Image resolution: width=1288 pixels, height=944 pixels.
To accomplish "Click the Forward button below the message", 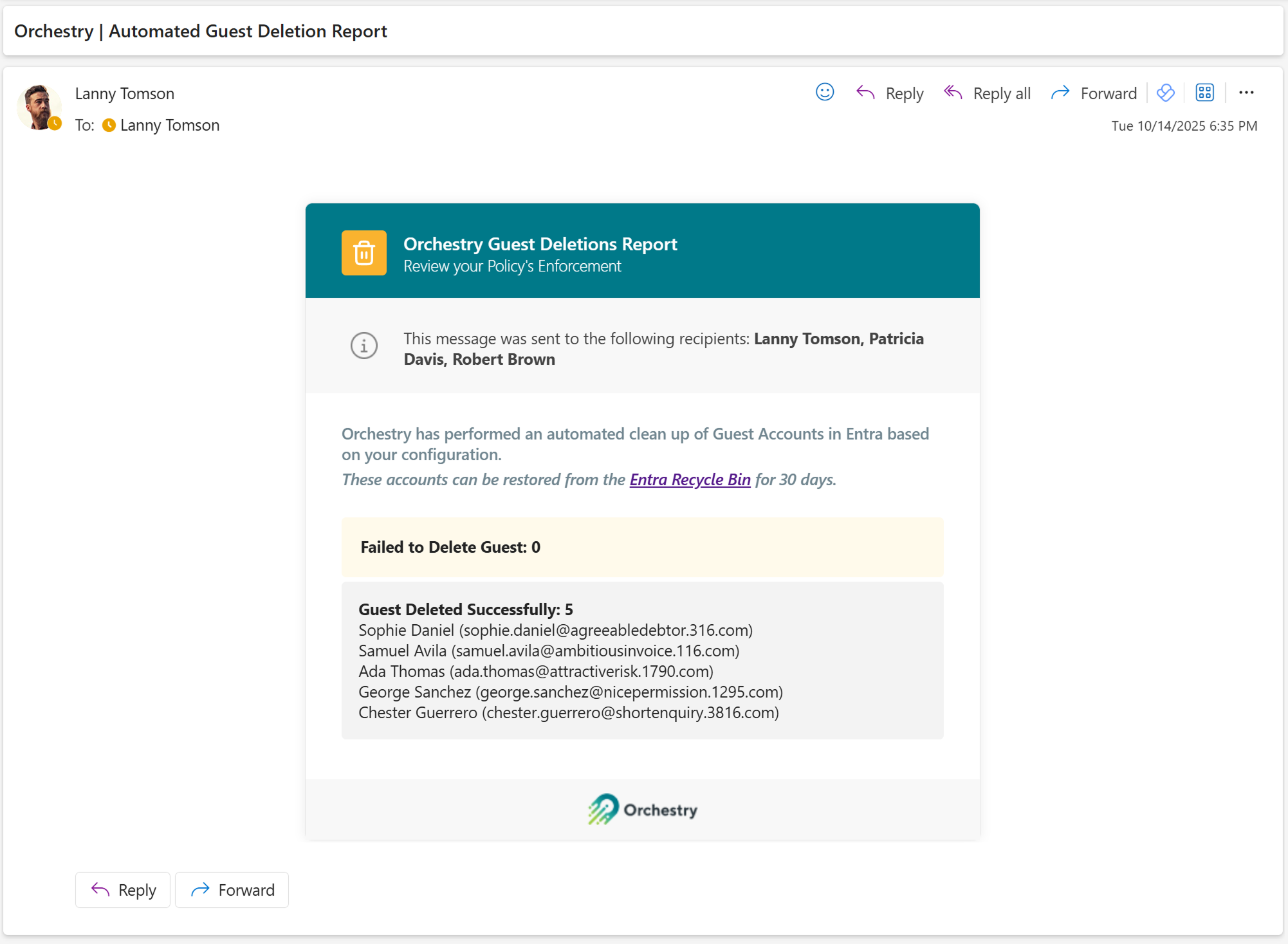I will click(x=232, y=890).
